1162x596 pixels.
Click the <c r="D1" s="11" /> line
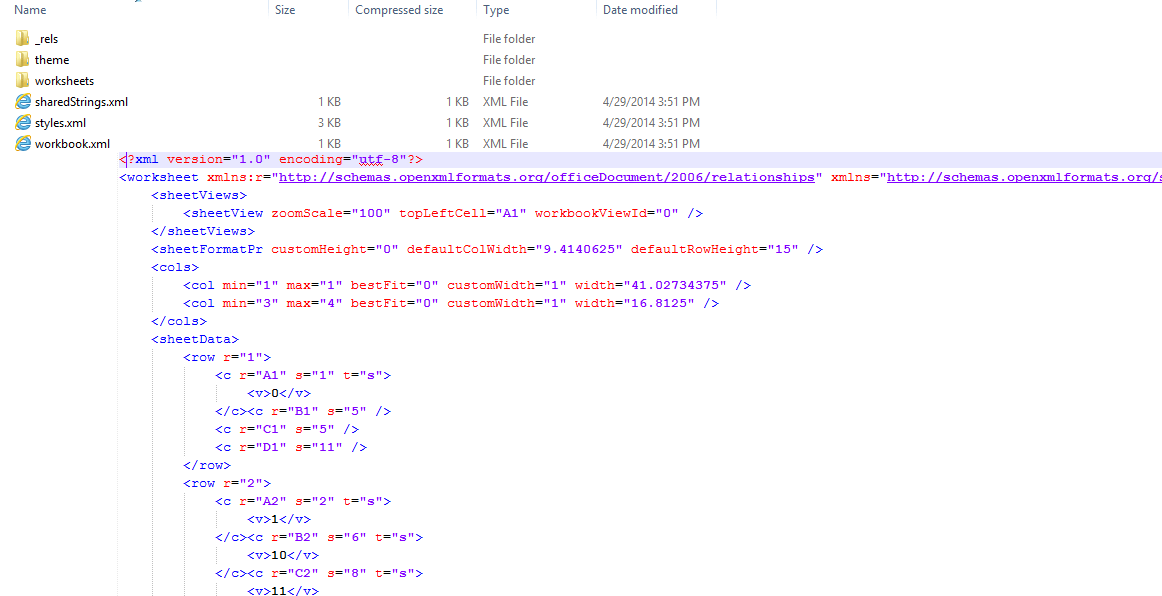(290, 447)
